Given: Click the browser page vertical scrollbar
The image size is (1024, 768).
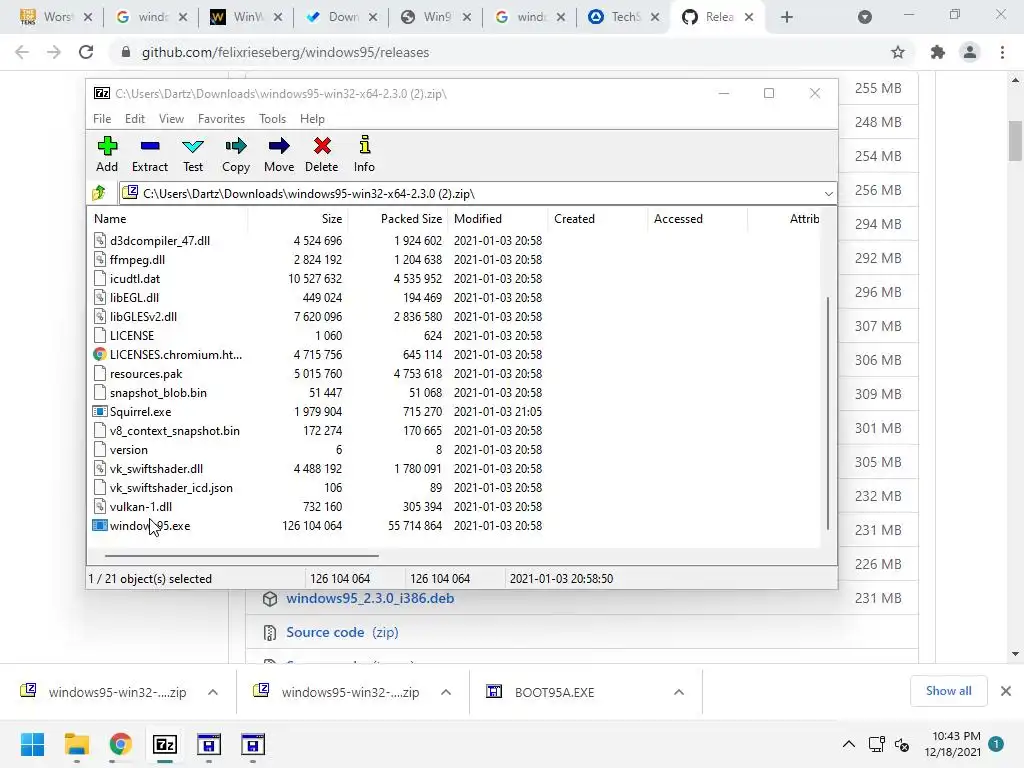Looking at the screenshot, I should [x=1014, y=140].
